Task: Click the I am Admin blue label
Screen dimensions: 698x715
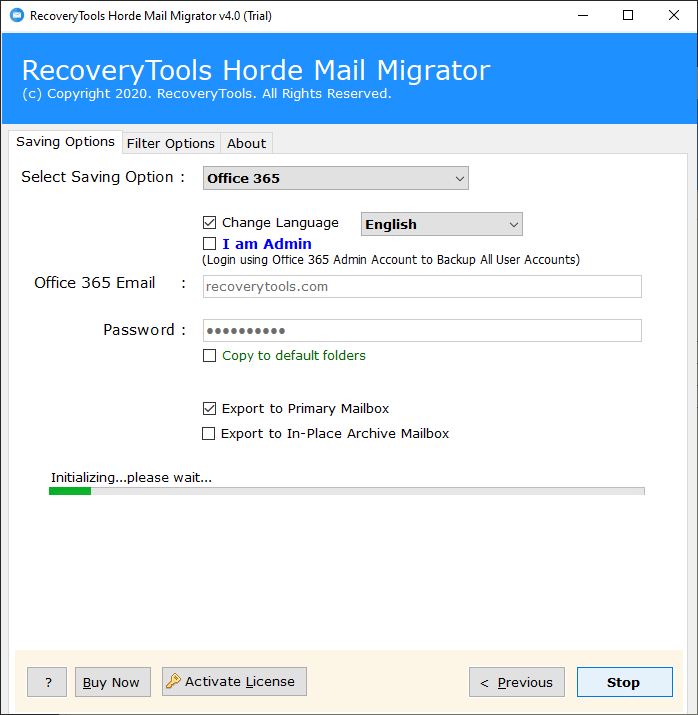Action: (x=267, y=244)
